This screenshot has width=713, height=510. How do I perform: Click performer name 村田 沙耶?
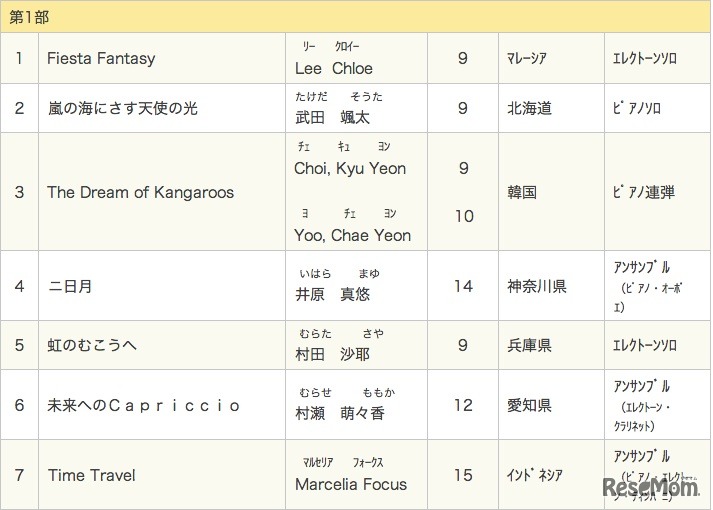coord(333,354)
